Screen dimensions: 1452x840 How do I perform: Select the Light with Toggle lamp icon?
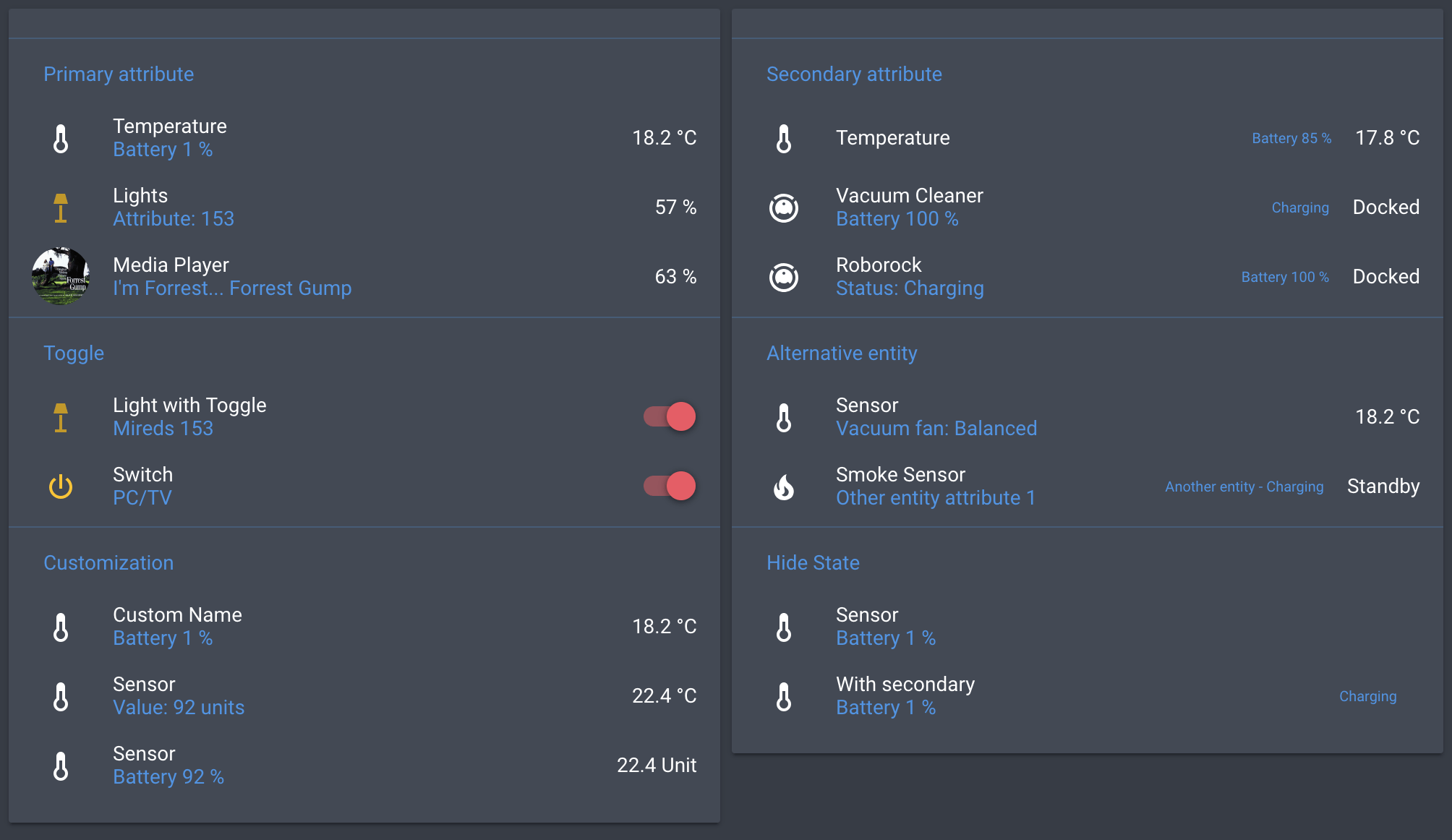[61, 416]
